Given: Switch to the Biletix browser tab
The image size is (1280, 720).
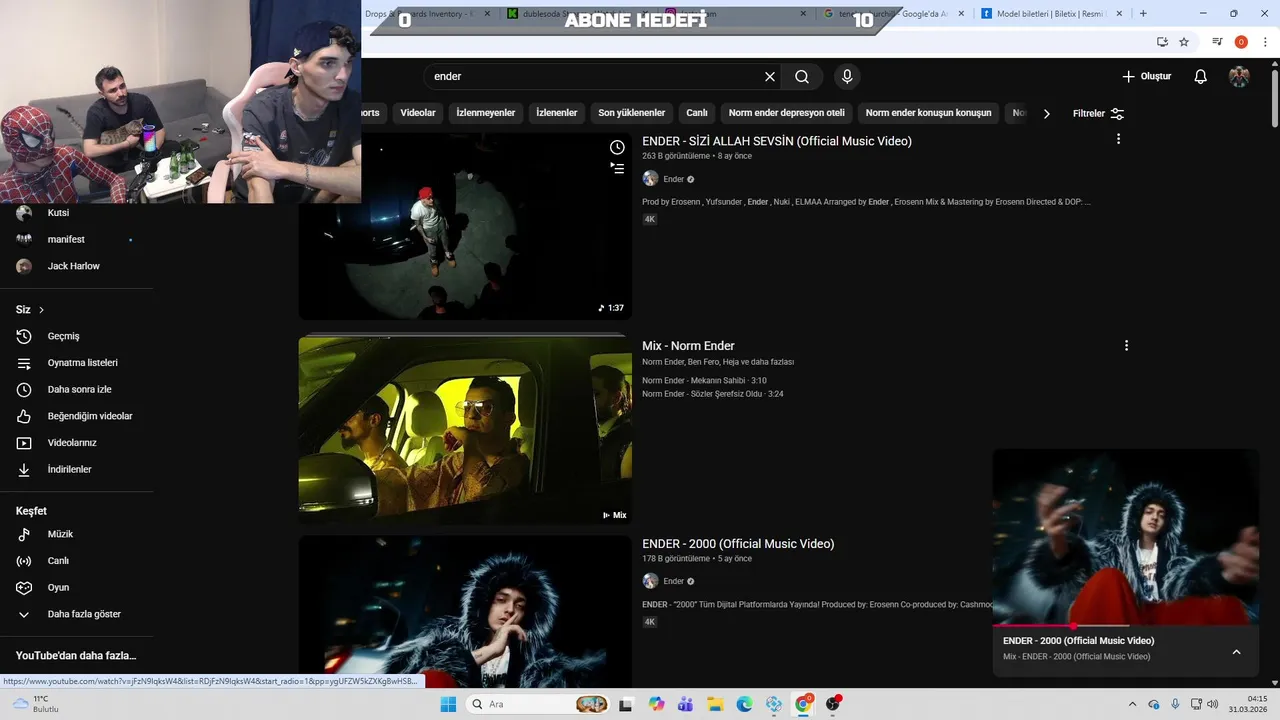Looking at the screenshot, I should [x=1050, y=14].
